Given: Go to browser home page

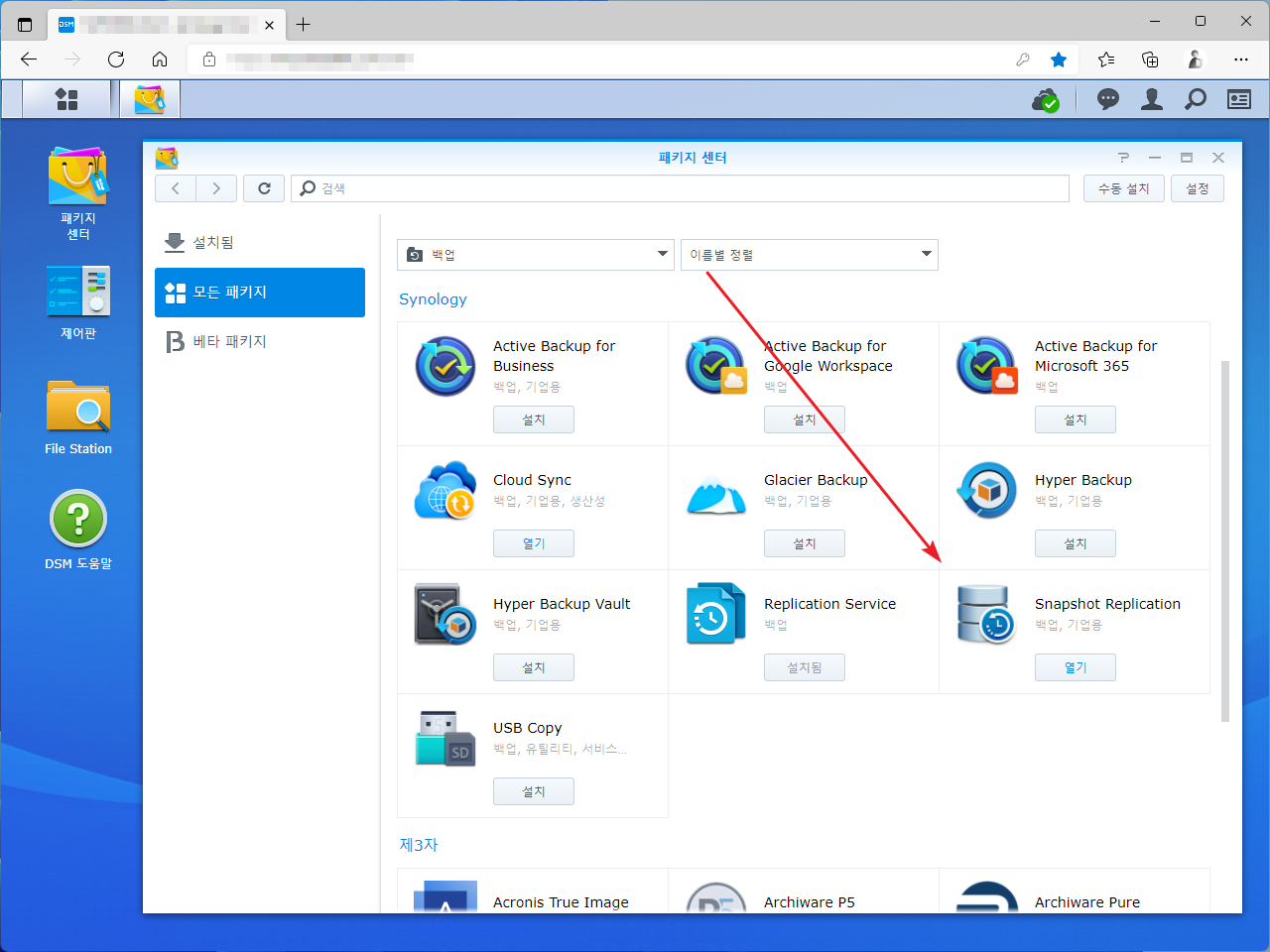Looking at the screenshot, I should coord(160,59).
